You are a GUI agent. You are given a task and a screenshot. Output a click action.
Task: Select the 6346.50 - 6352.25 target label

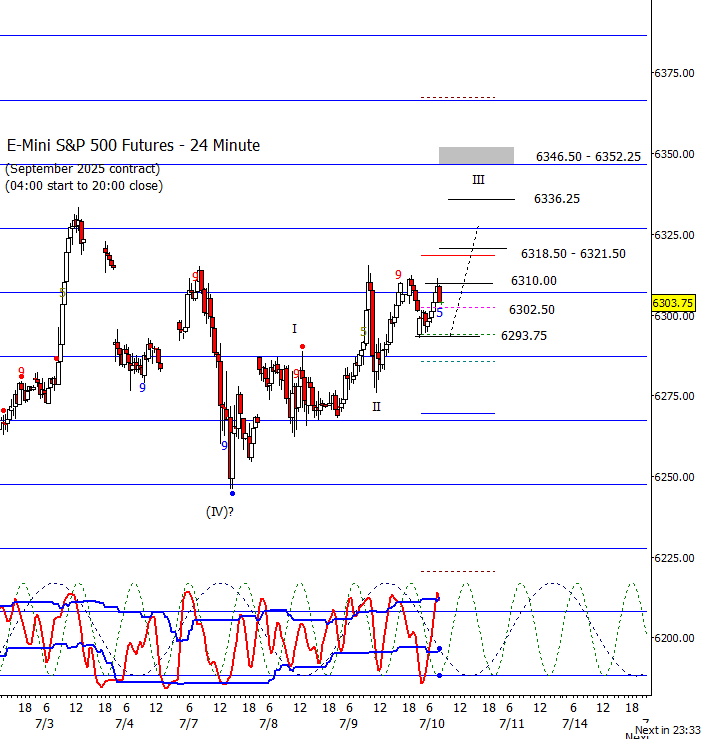(x=588, y=156)
